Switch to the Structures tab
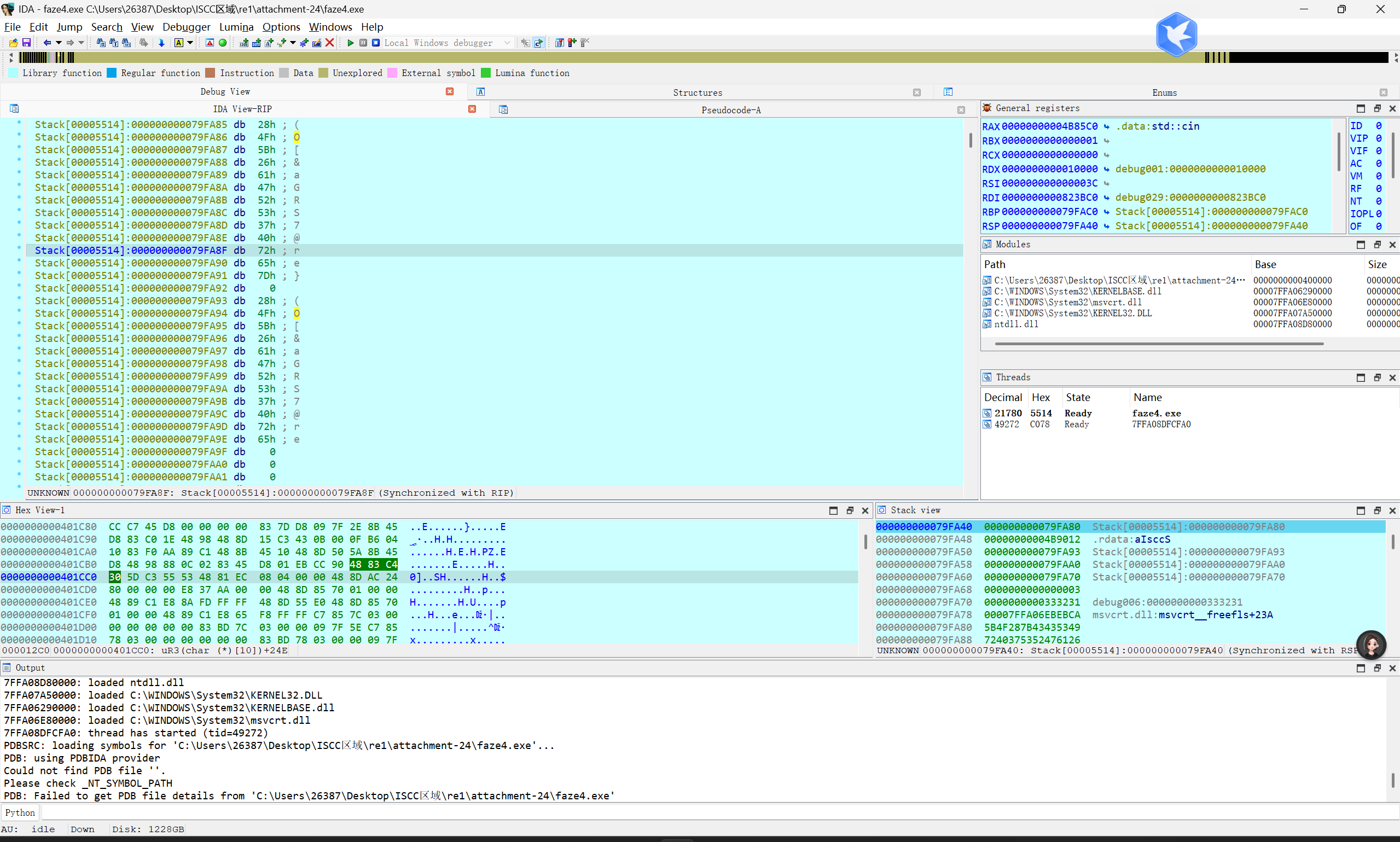 697,92
